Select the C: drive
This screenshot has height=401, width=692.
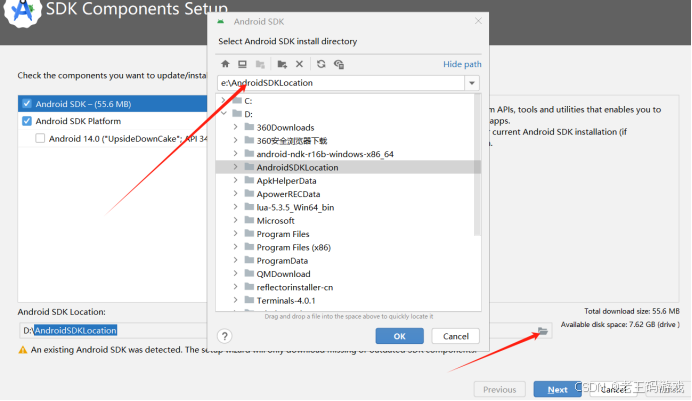pyautogui.click(x=248, y=101)
